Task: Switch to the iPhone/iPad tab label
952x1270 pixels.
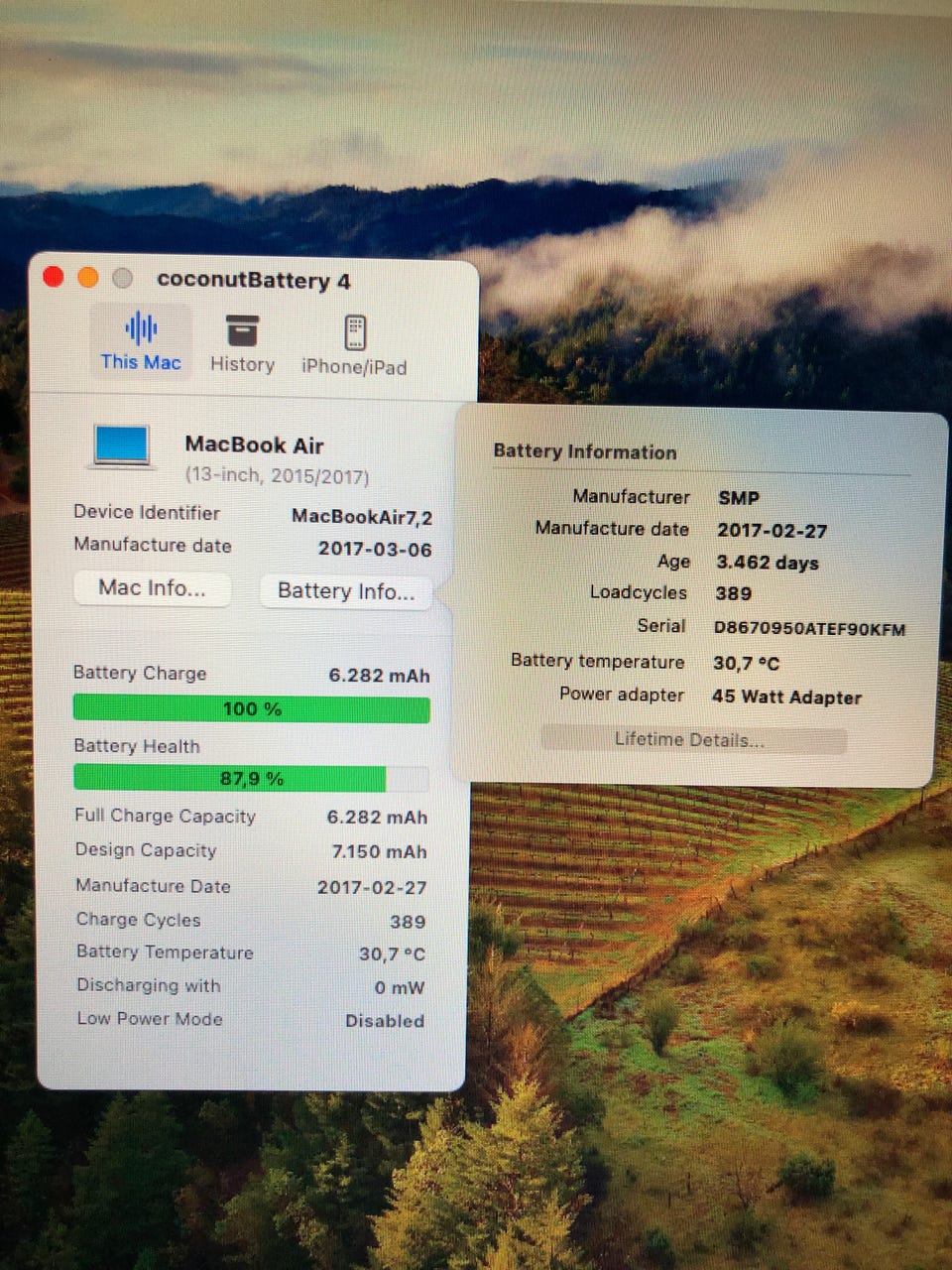Action: point(354,367)
